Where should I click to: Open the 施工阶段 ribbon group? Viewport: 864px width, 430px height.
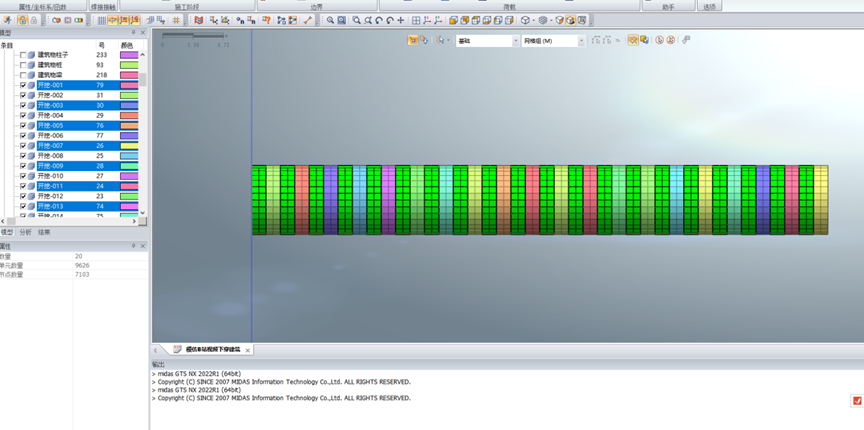coord(187,7)
